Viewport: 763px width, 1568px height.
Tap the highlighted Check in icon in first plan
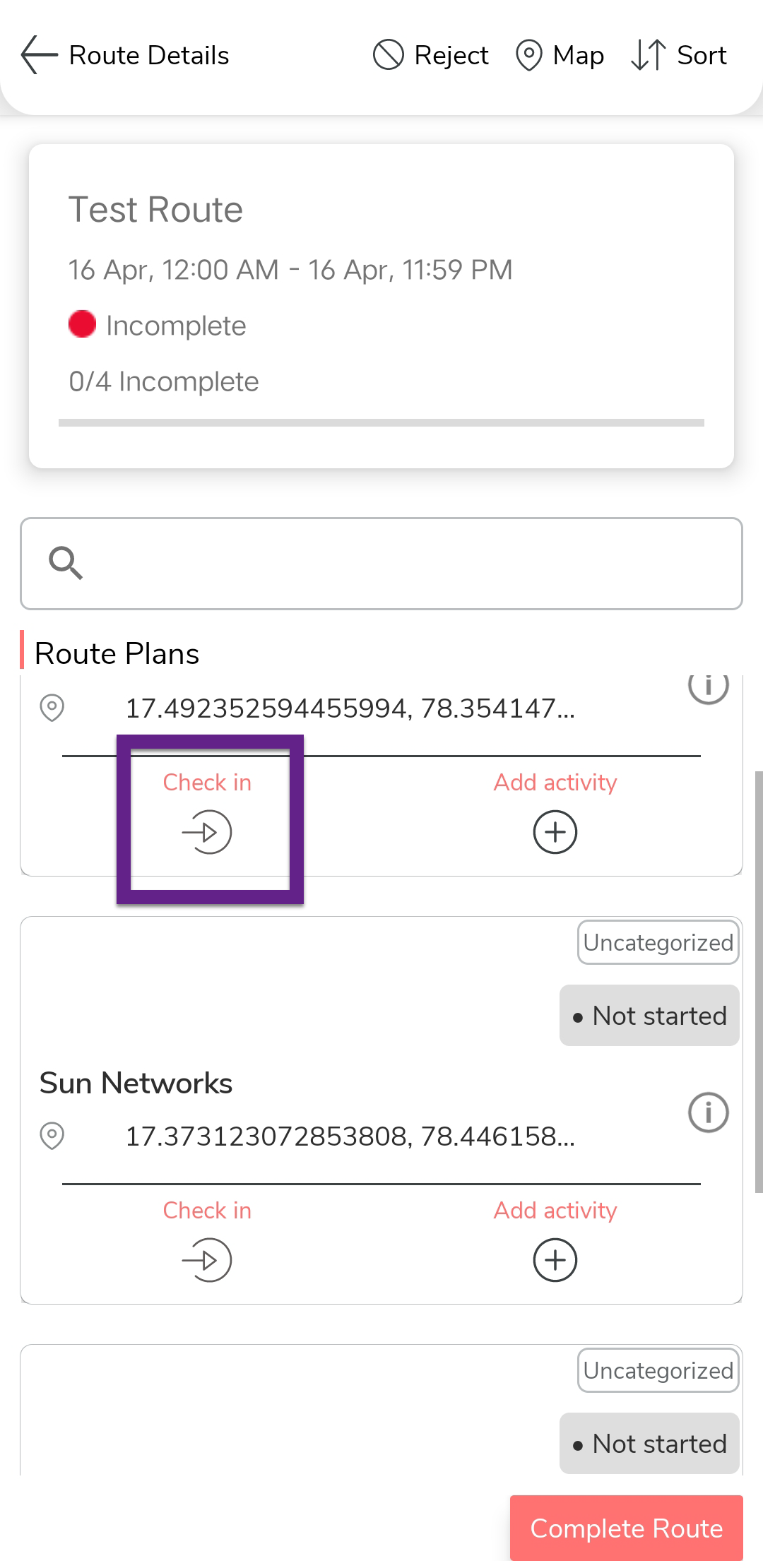[207, 832]
